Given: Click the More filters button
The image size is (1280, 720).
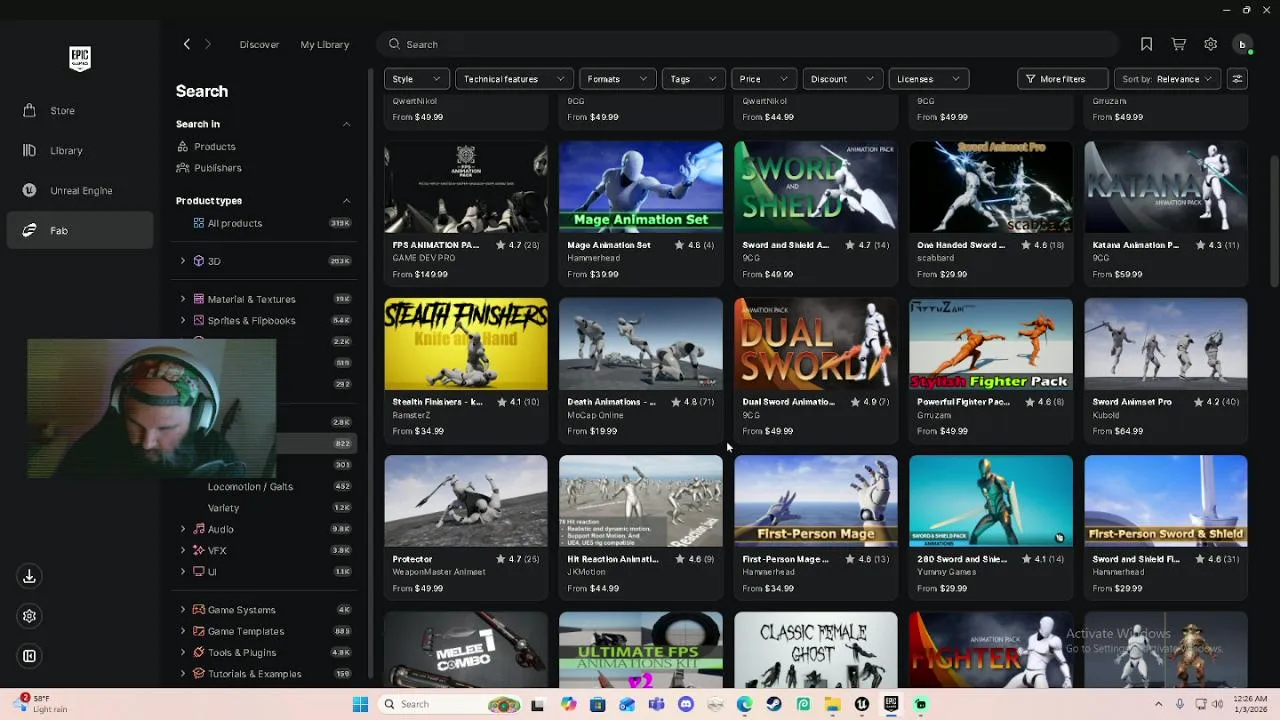Looking at the screenshot, I should [1062, 79].
